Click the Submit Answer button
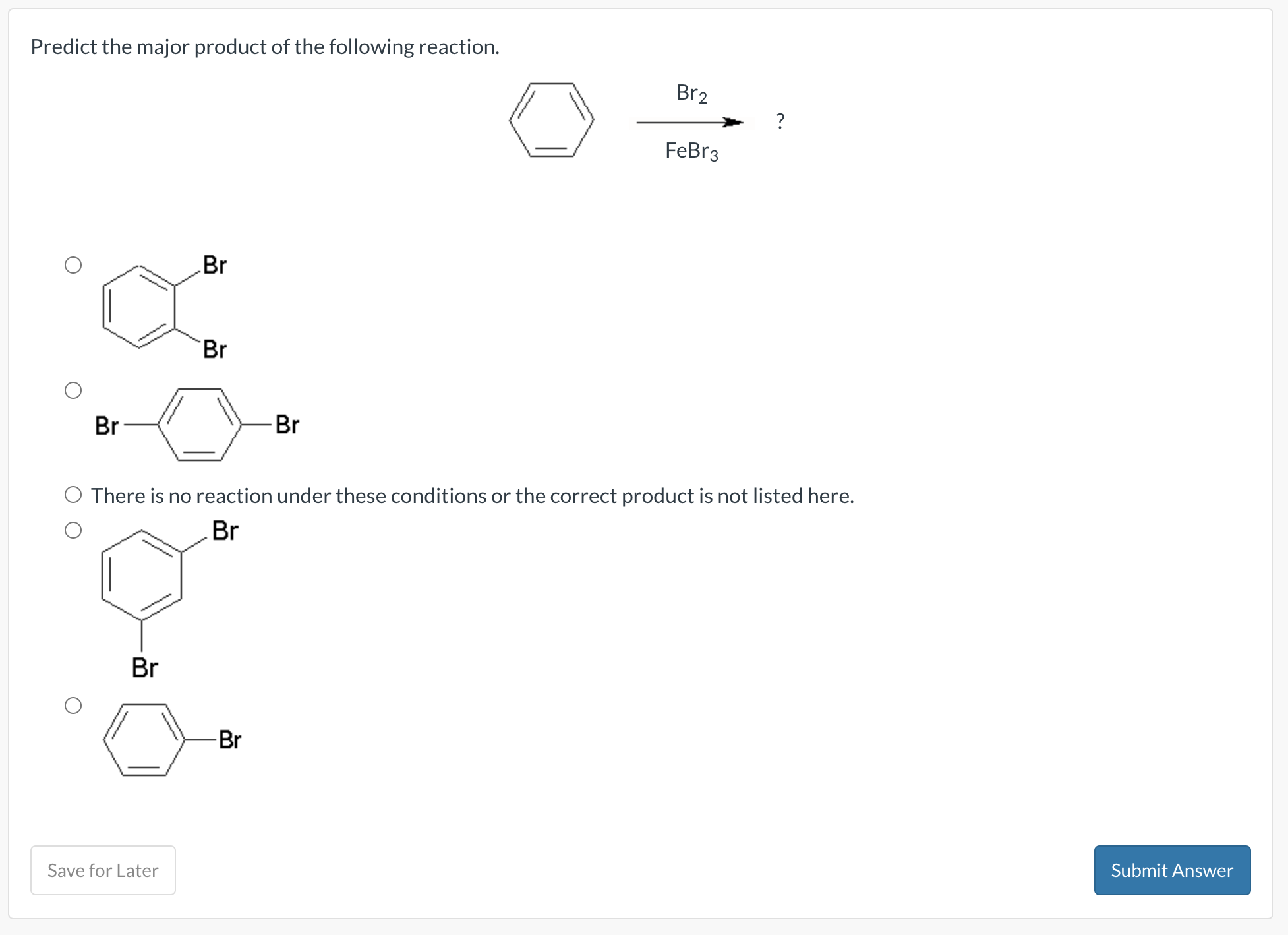Image resolution: width=1288 pixels, height=935 pixels. [1171, 870]
